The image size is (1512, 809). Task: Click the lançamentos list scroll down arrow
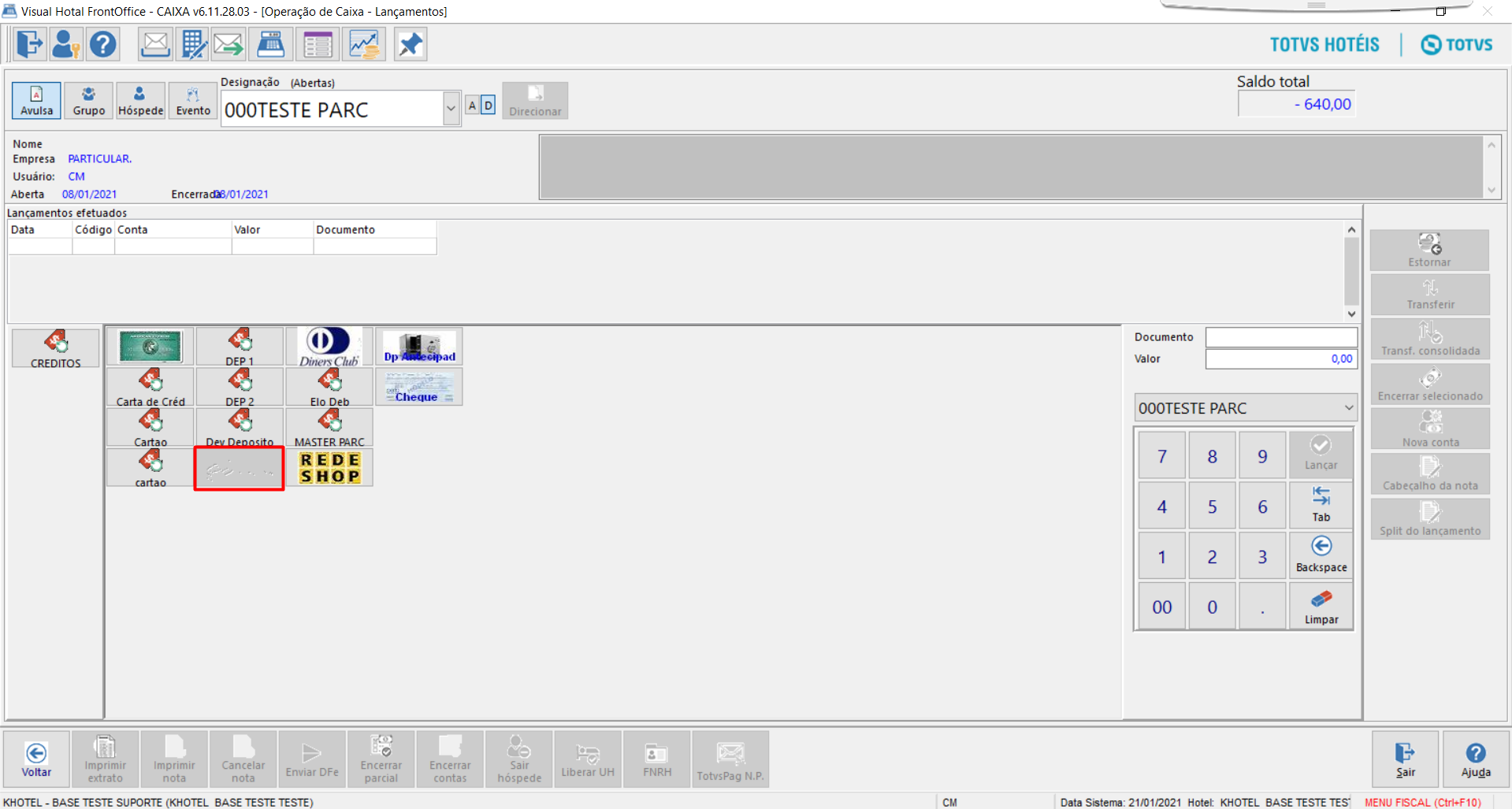[x=1351, y=314]
